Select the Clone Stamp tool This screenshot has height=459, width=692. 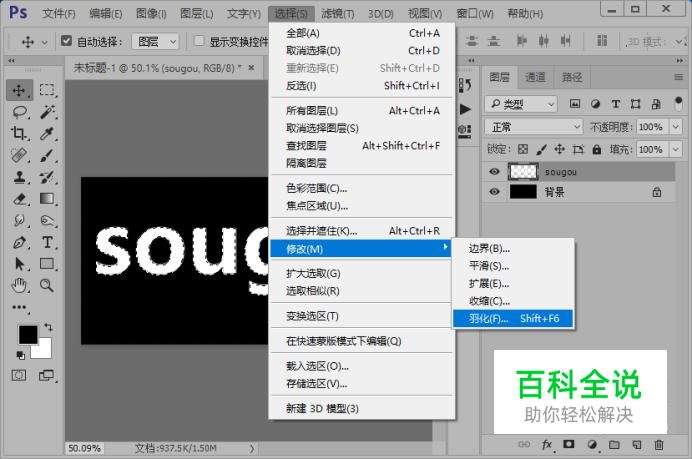pyautogui.click(x=19, y=177)
